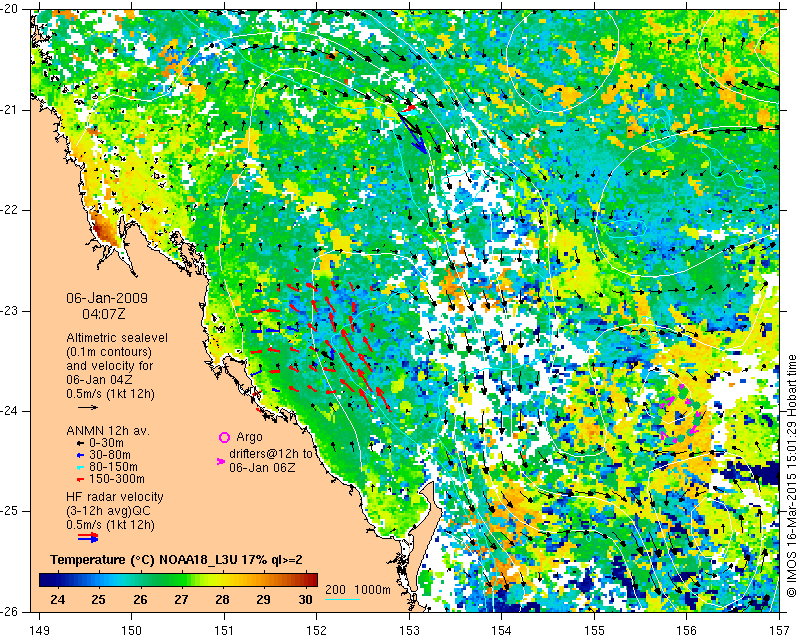Click the colorbar tick label '29'
The image size is (800, 640).
pos(263,599)
